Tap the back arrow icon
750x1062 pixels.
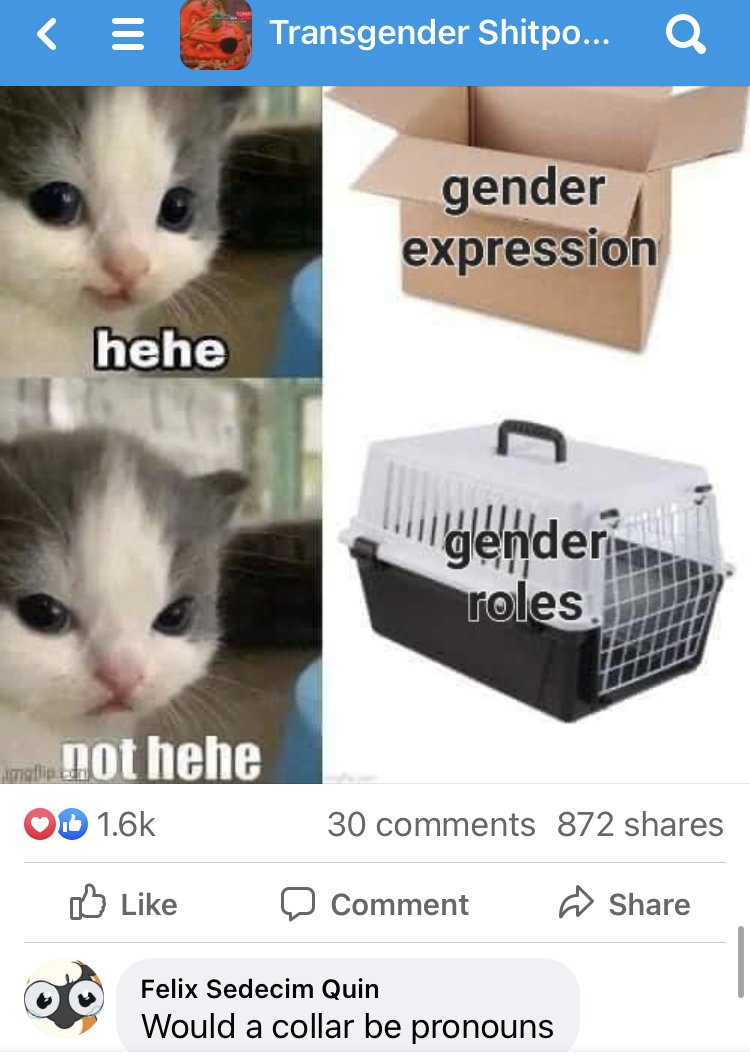[x=47, y=34]
